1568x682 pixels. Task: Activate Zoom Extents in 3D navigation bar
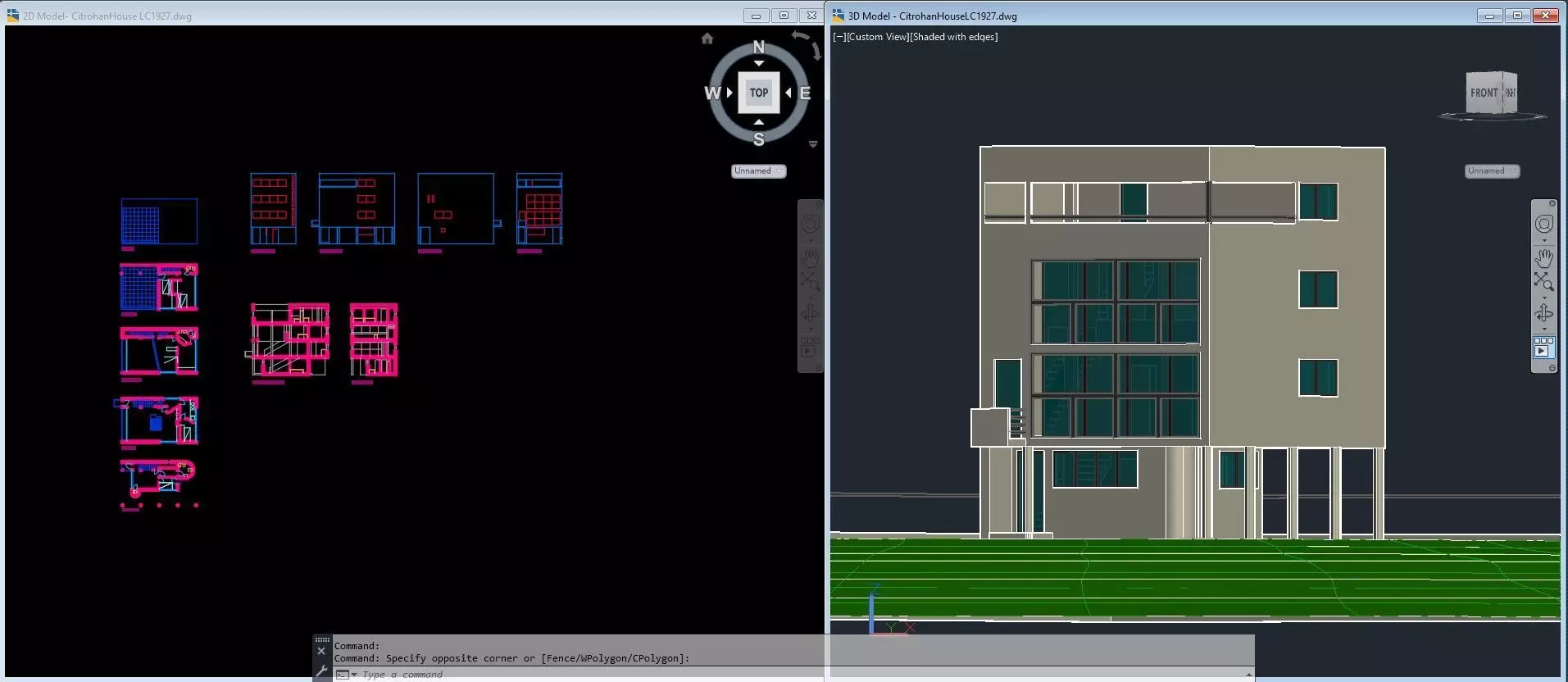click(1543, 283)
